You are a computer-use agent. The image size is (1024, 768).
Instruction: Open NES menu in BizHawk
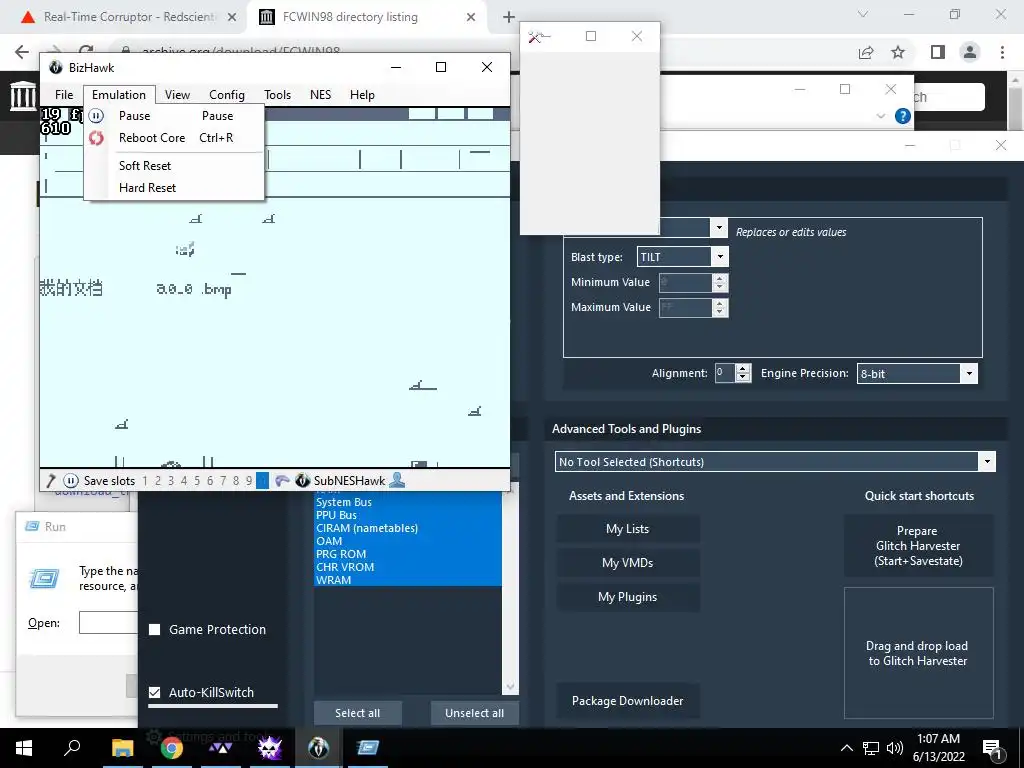click(x=320, y=95)
